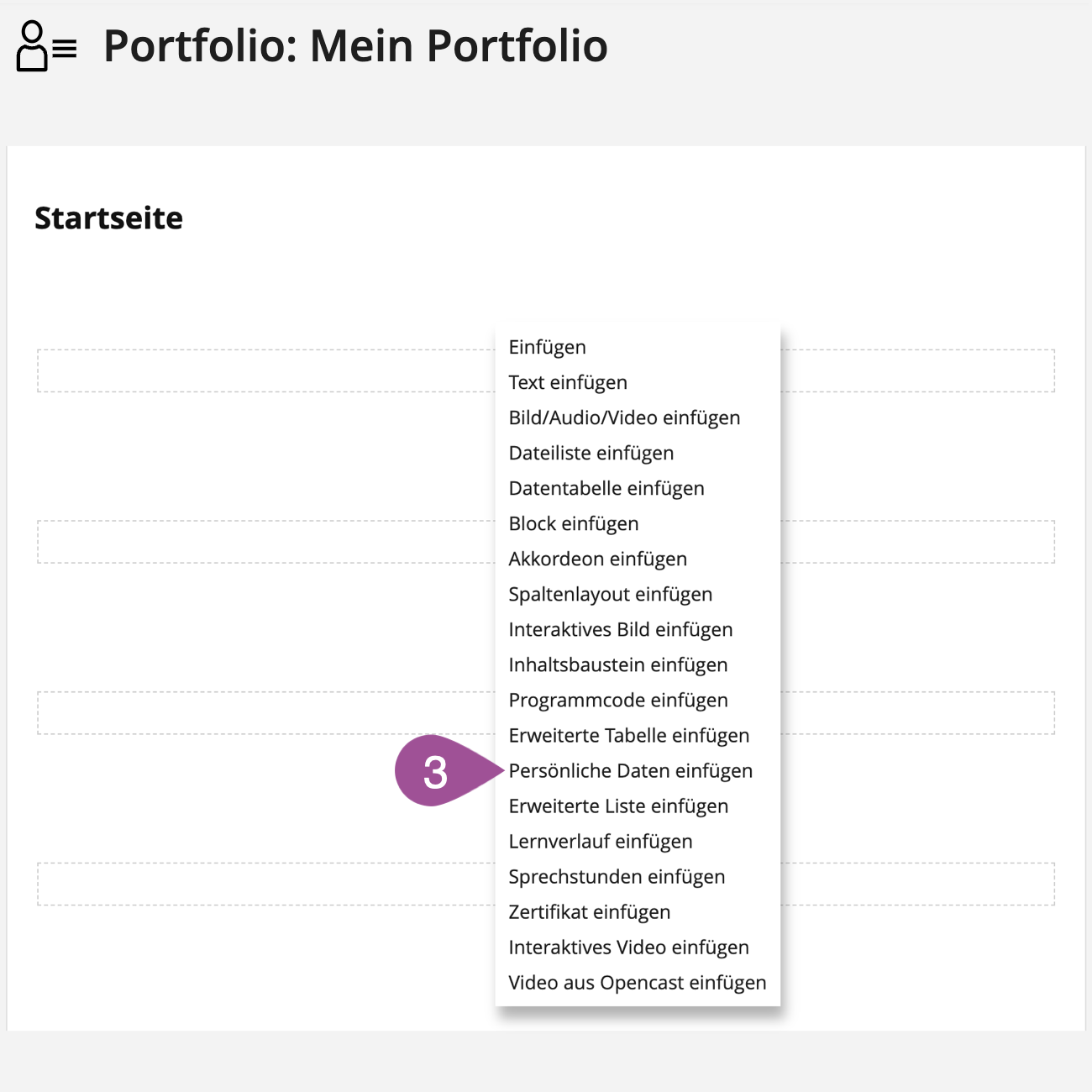The height and width of the screenshot is (1092, 1092).
Task: Select 'Einfügen' menu entry
Action: [x=548, y=348]
